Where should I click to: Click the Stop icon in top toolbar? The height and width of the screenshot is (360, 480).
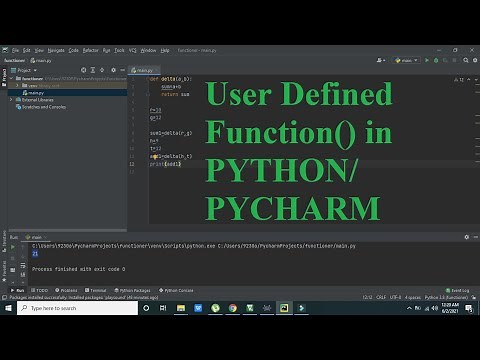(x=454, y=60)
